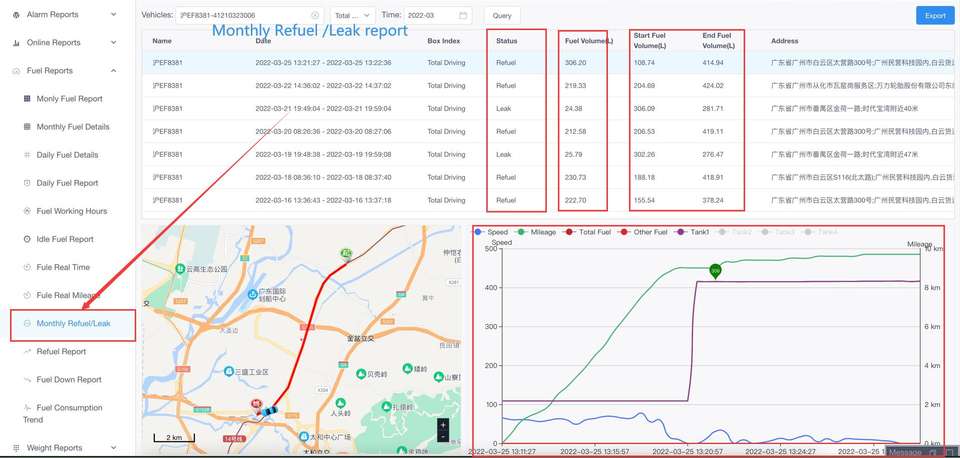Click the Alarm Reports bell icon
The width and height of the screenshot is (960, 458).
tap(16, 14)
